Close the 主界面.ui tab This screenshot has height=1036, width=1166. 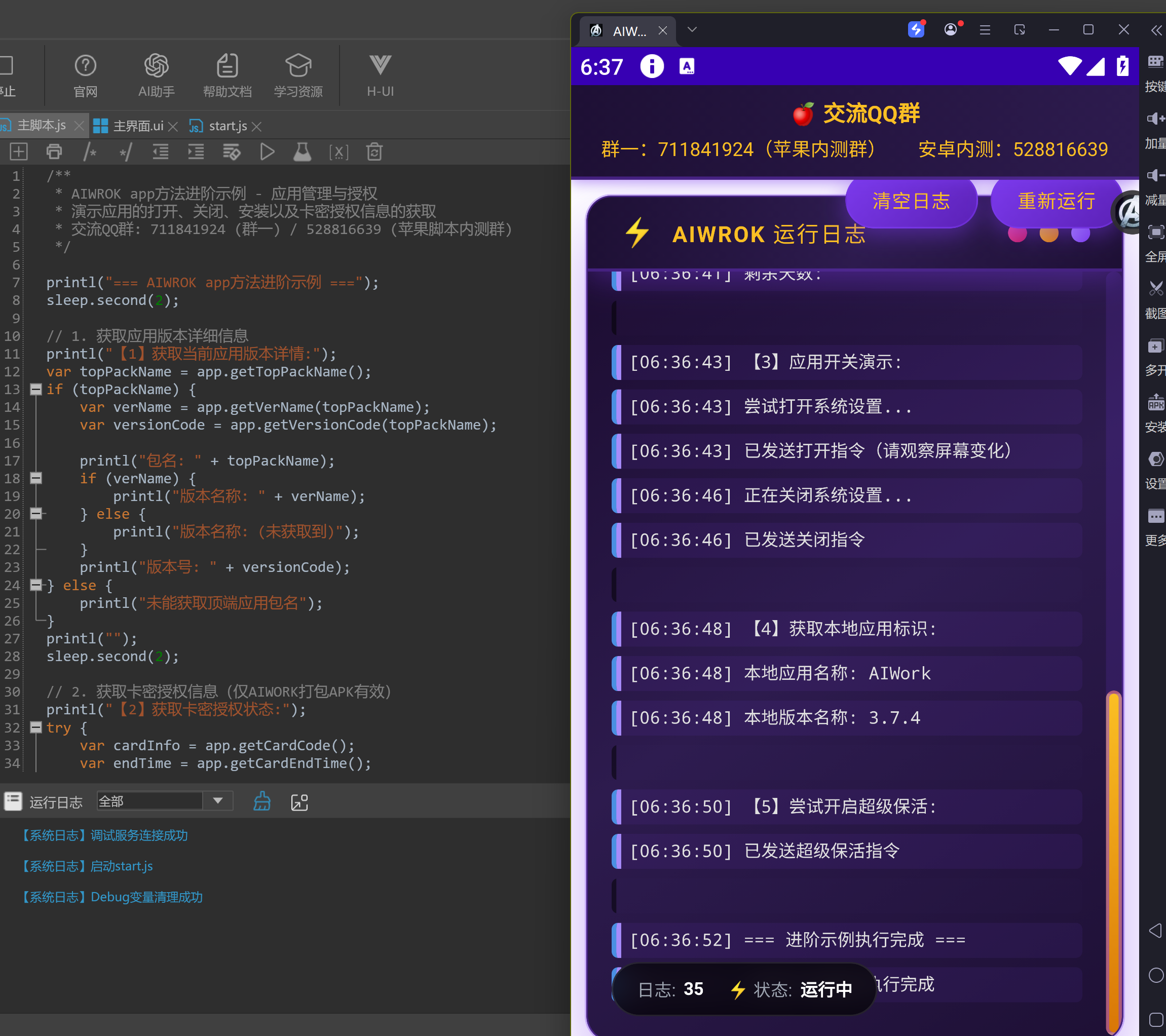(x=173, y=126)
